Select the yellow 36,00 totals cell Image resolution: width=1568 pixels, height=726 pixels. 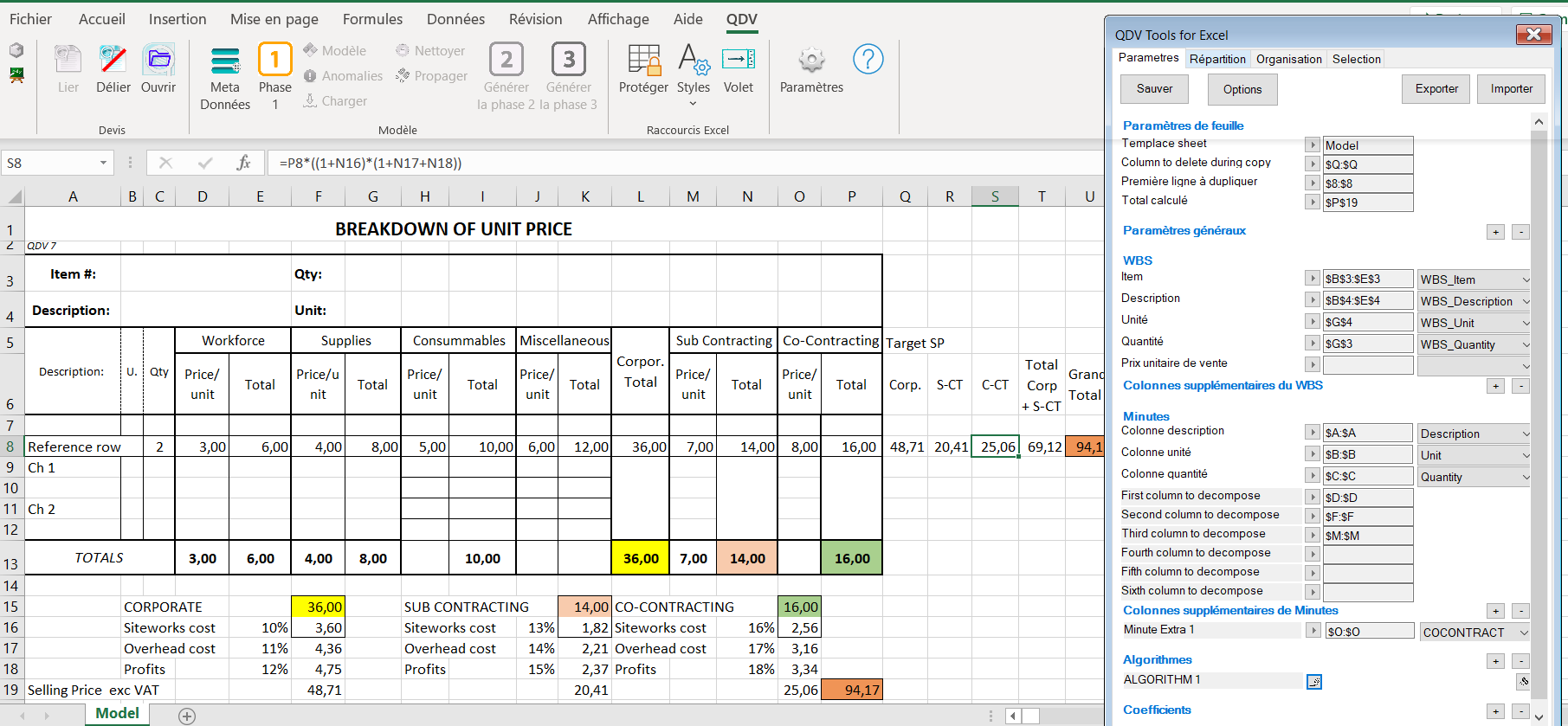641,558
